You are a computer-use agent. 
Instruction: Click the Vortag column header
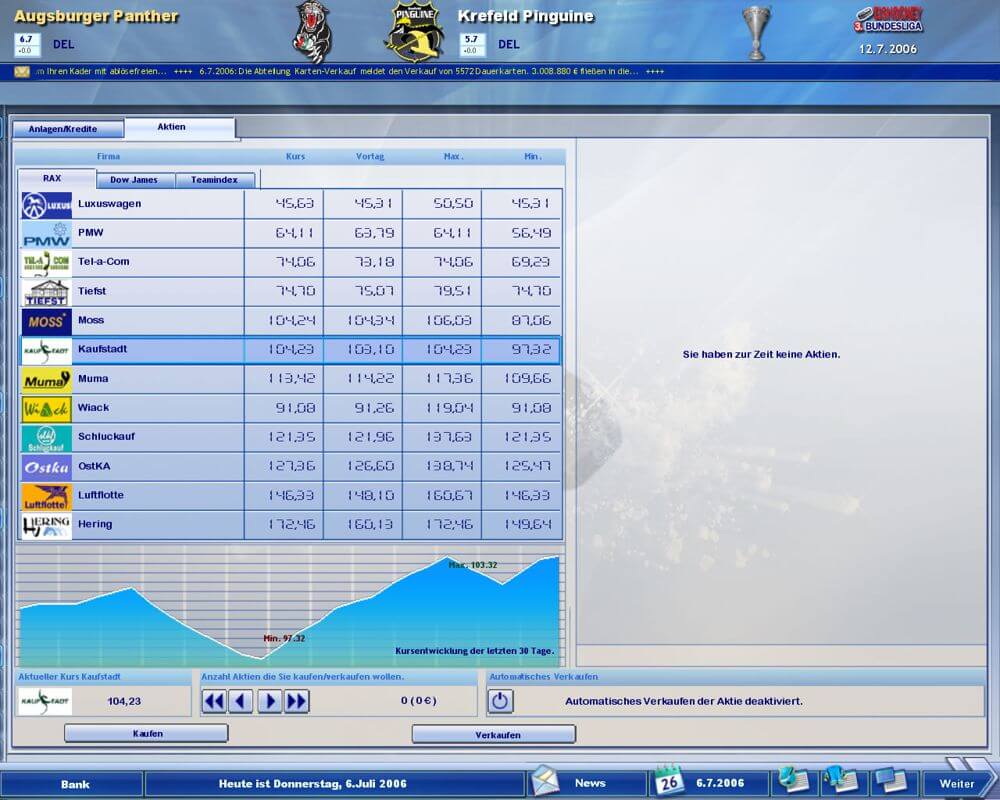click(370, 156)
